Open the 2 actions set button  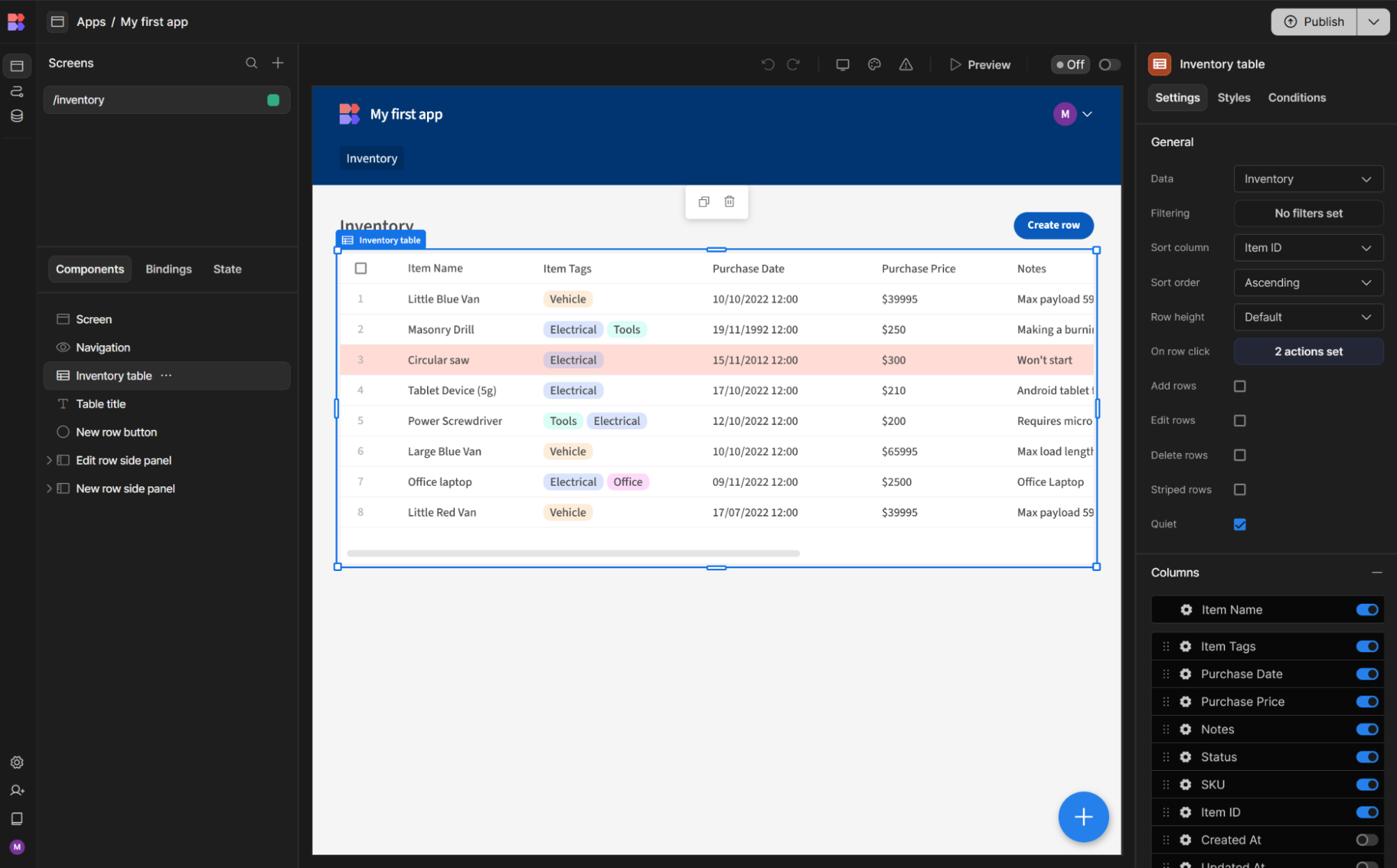click(x=1308, y=352)
